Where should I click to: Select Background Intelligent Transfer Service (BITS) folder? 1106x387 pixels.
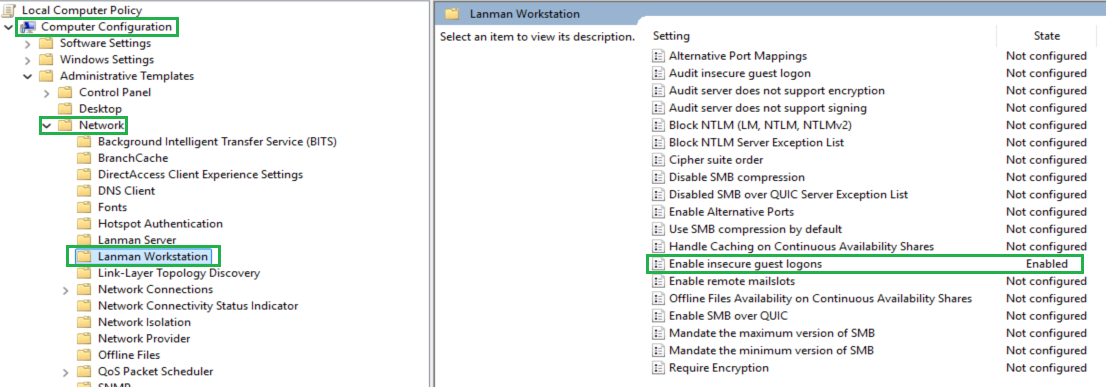coord(217,142)
